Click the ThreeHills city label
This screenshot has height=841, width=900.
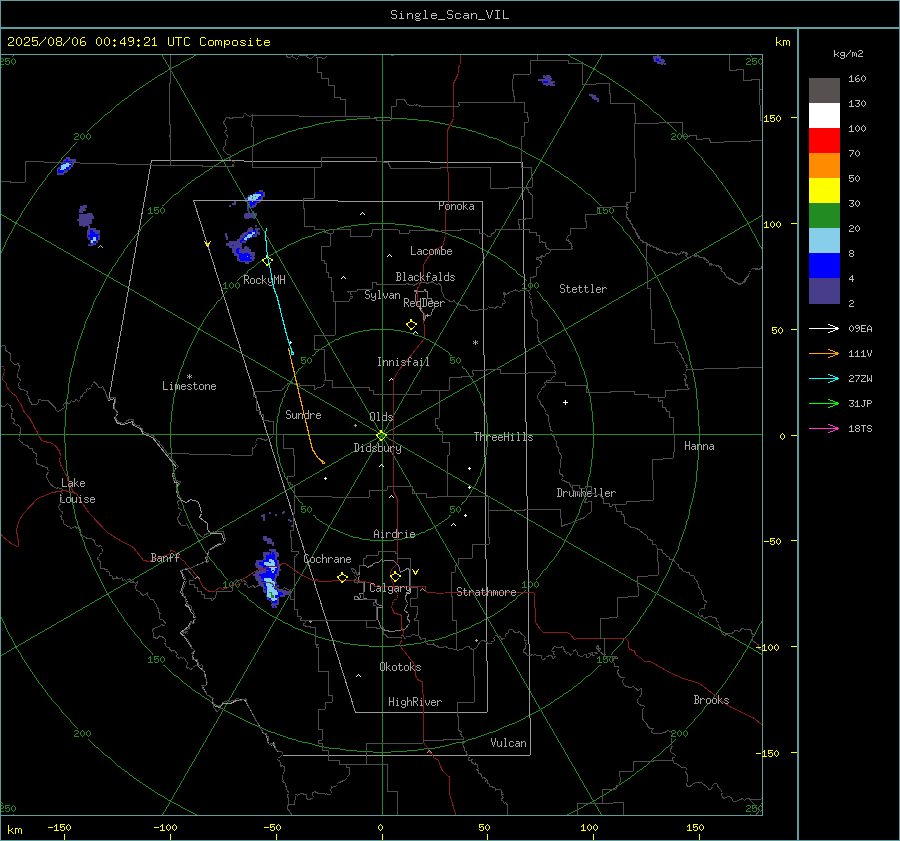[503, 437]
